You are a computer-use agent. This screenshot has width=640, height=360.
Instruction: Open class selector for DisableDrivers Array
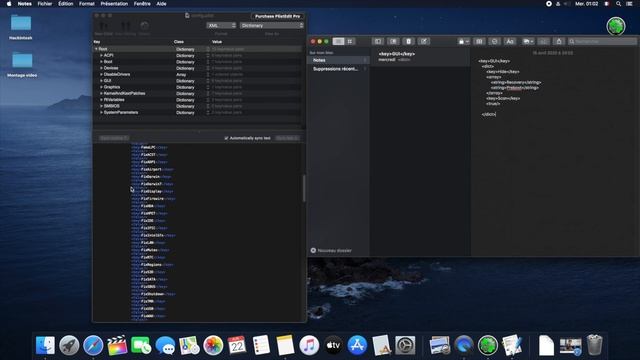point(208,75)
